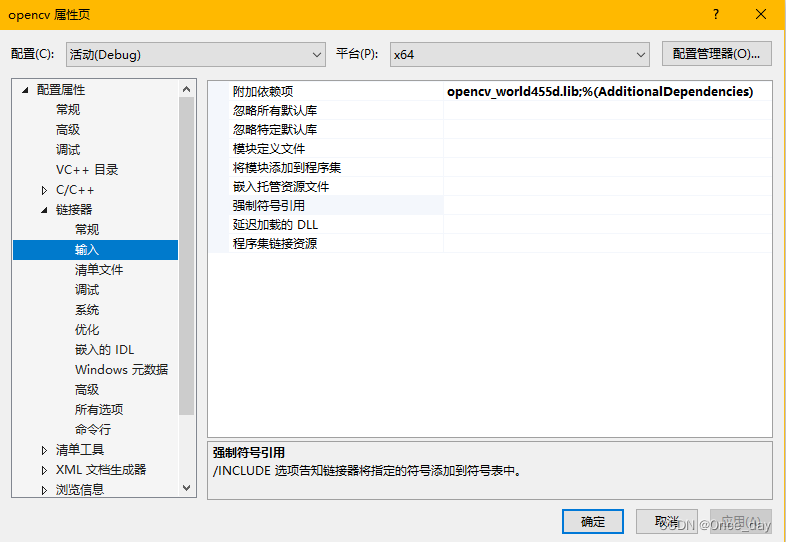The width and height of the screenshot is (786, 542).
Task: Select the 优化 tree item
Action: coord(87,329)
